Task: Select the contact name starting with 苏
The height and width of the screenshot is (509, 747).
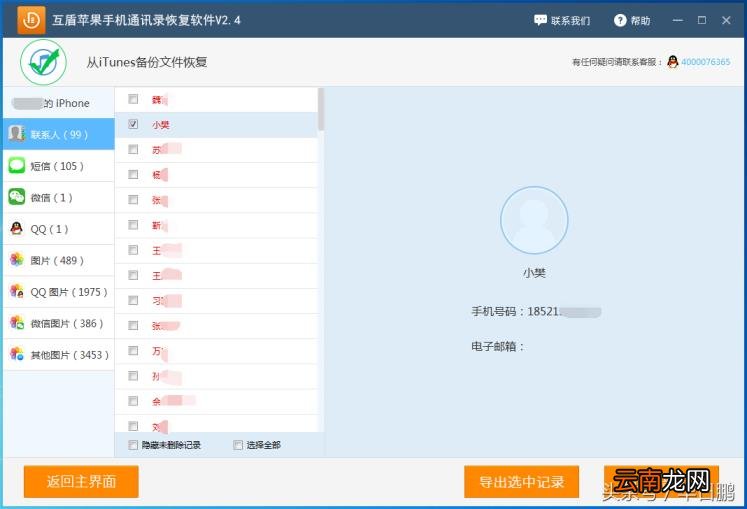Action: pyautogui.click(x=167, y=150)
